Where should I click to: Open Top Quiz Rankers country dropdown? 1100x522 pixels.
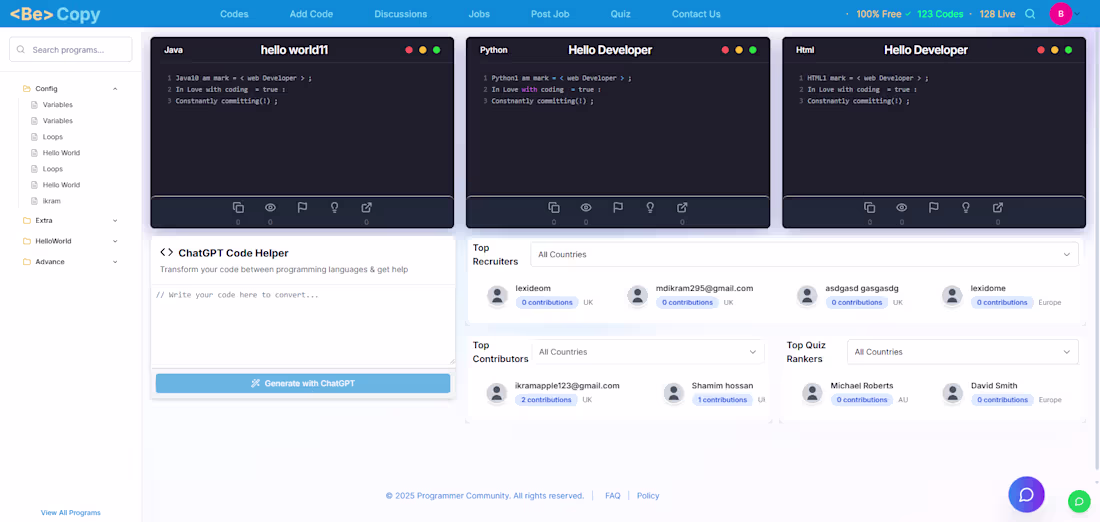click(962, 352)
